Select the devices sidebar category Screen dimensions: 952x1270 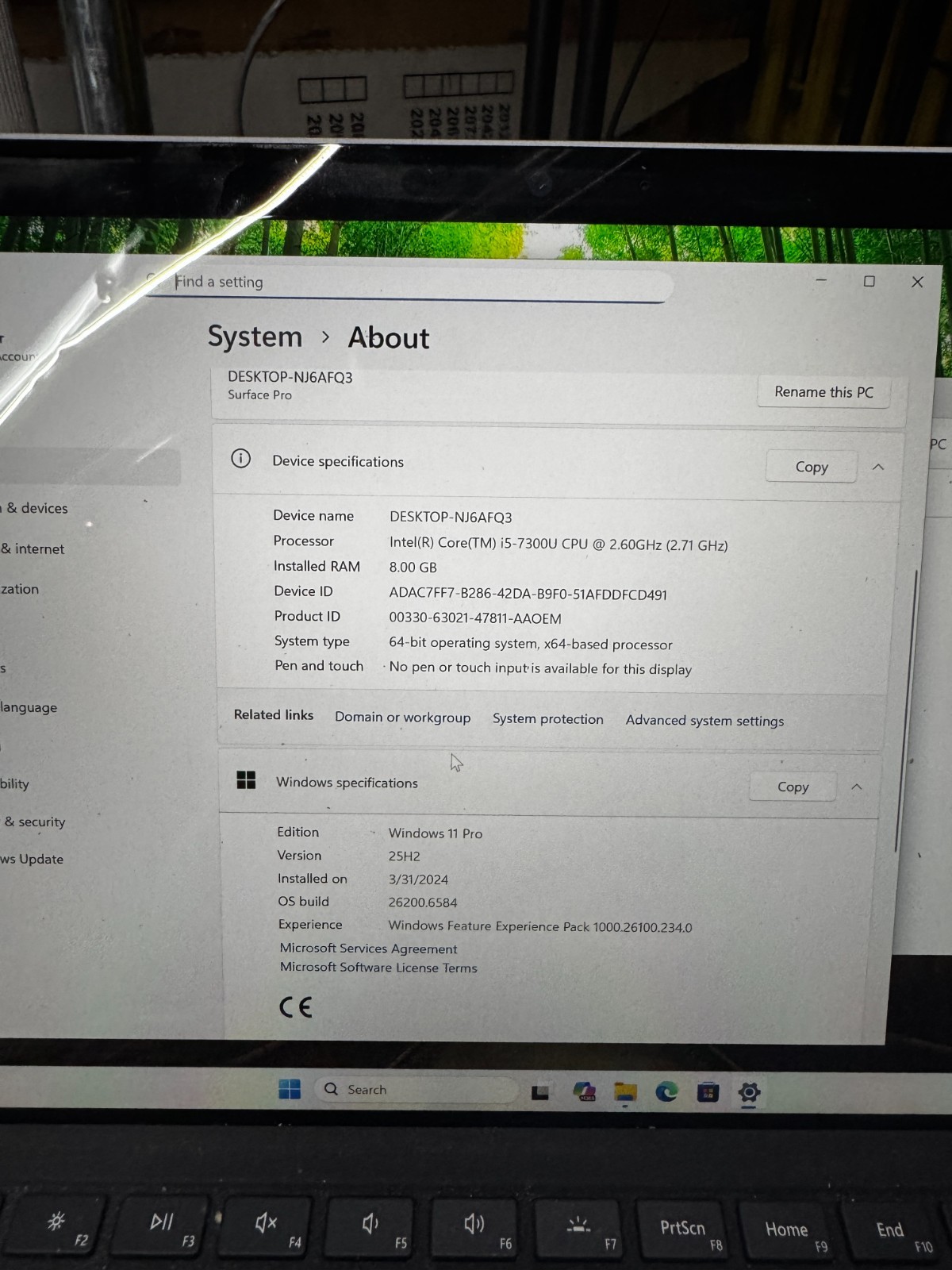[x=34, y=508]
